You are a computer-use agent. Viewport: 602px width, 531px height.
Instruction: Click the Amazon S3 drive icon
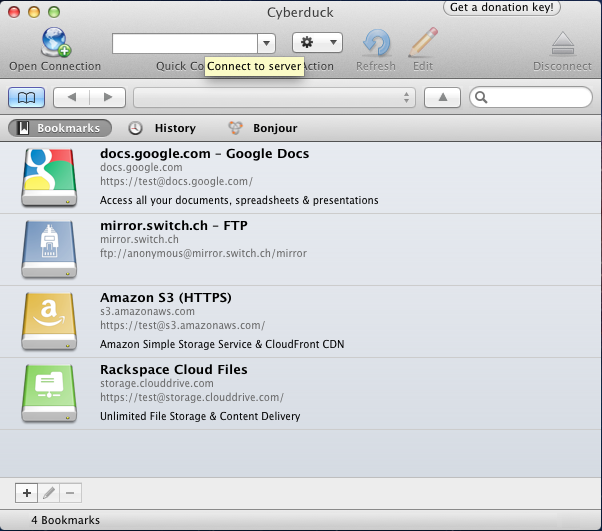(x=49, y=321)
